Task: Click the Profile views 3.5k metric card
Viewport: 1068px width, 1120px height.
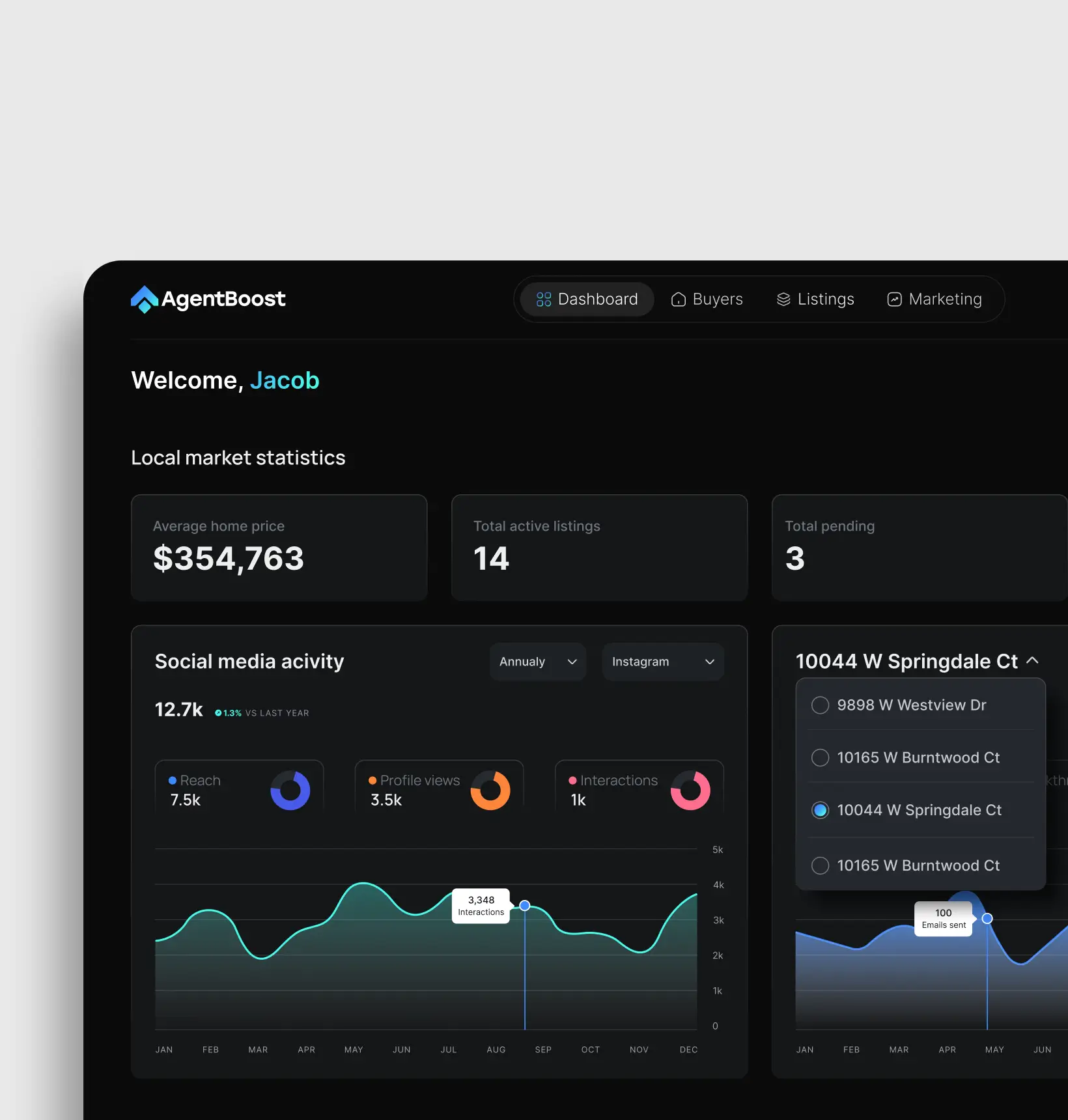Action: (440, 787)
